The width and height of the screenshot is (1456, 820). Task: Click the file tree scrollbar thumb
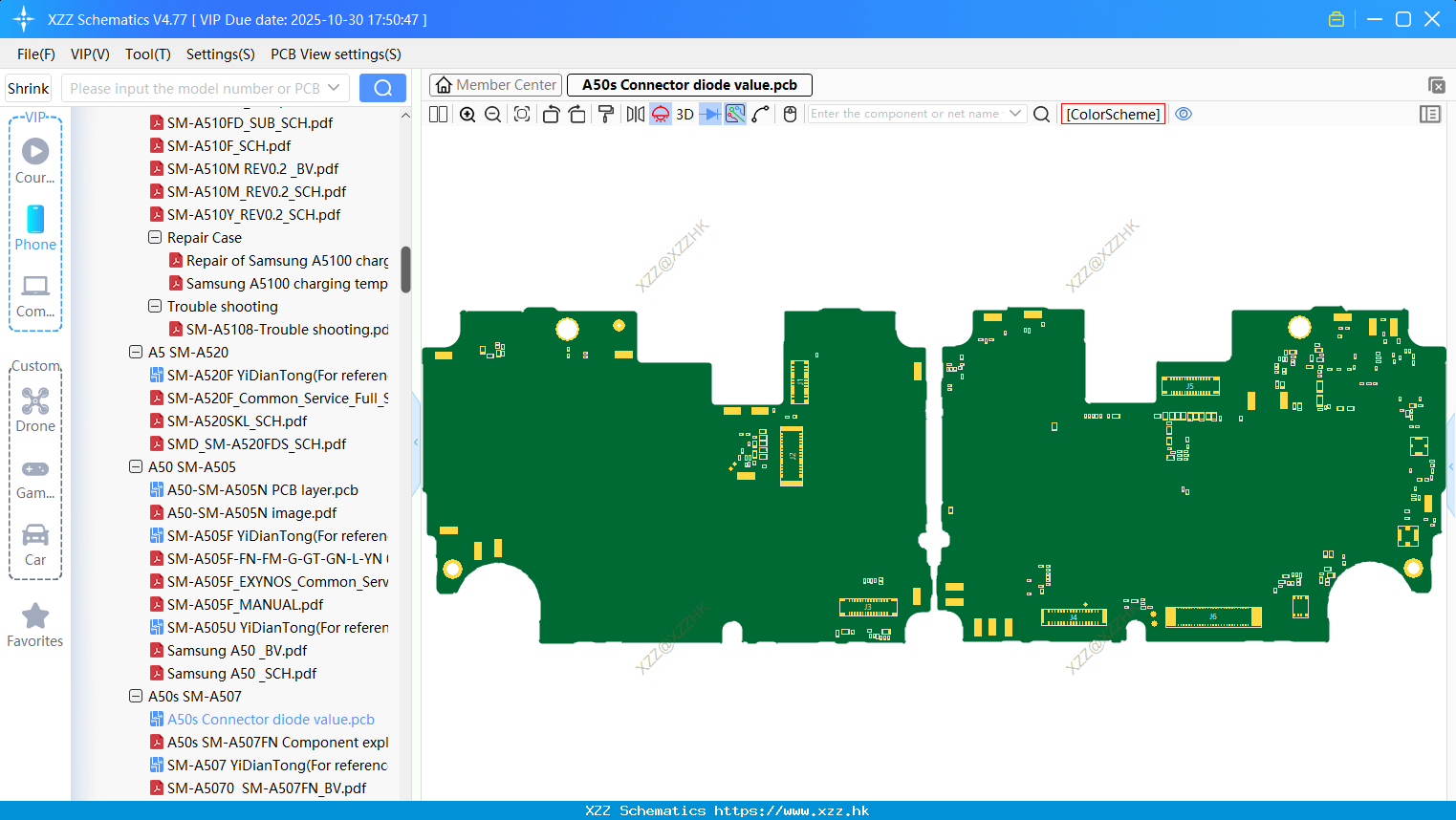[x=405, y=270]
